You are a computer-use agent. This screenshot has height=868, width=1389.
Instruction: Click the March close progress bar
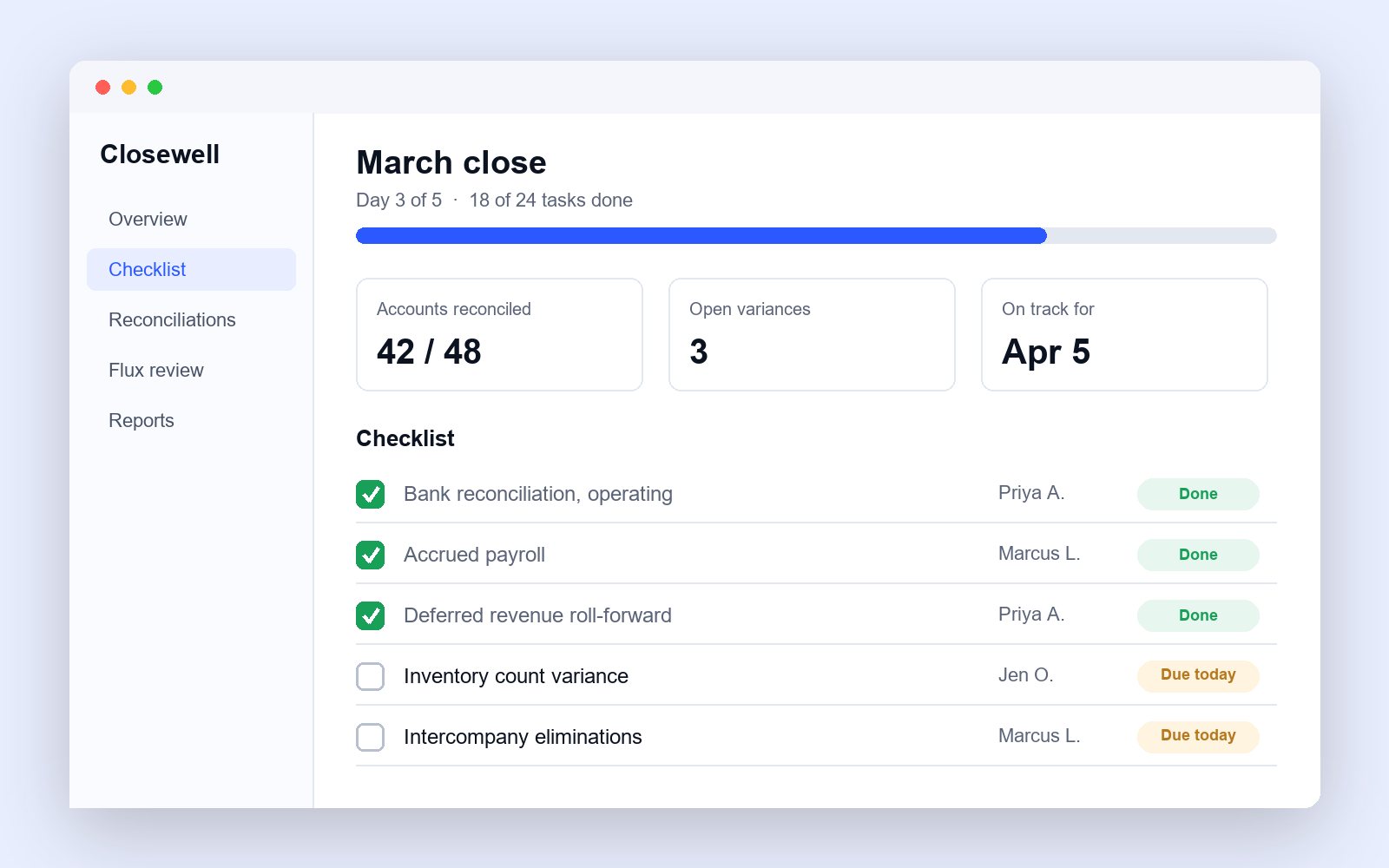(x=816, y=235)
